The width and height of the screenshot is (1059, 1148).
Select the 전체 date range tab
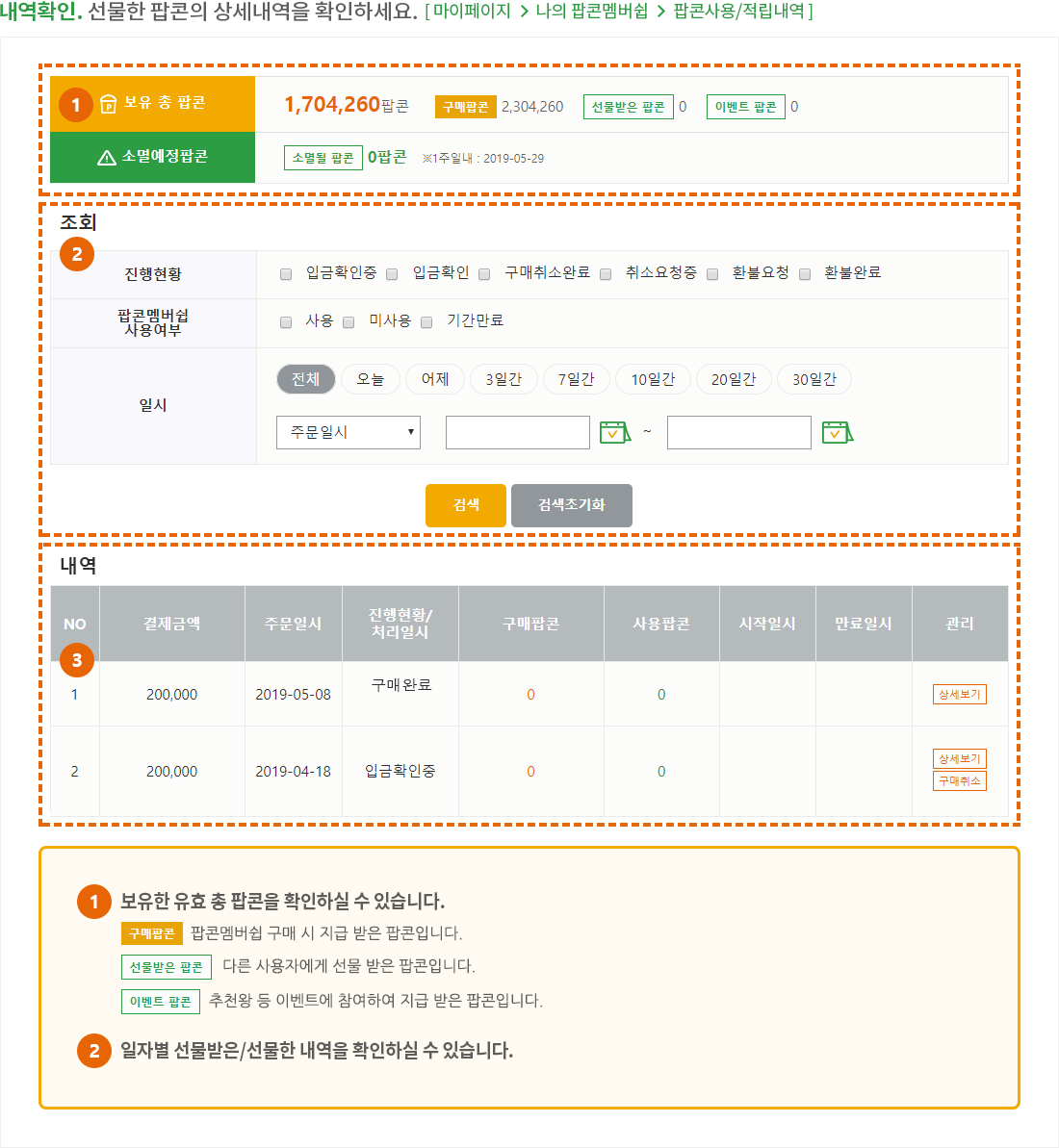click(x=305, y=379)
